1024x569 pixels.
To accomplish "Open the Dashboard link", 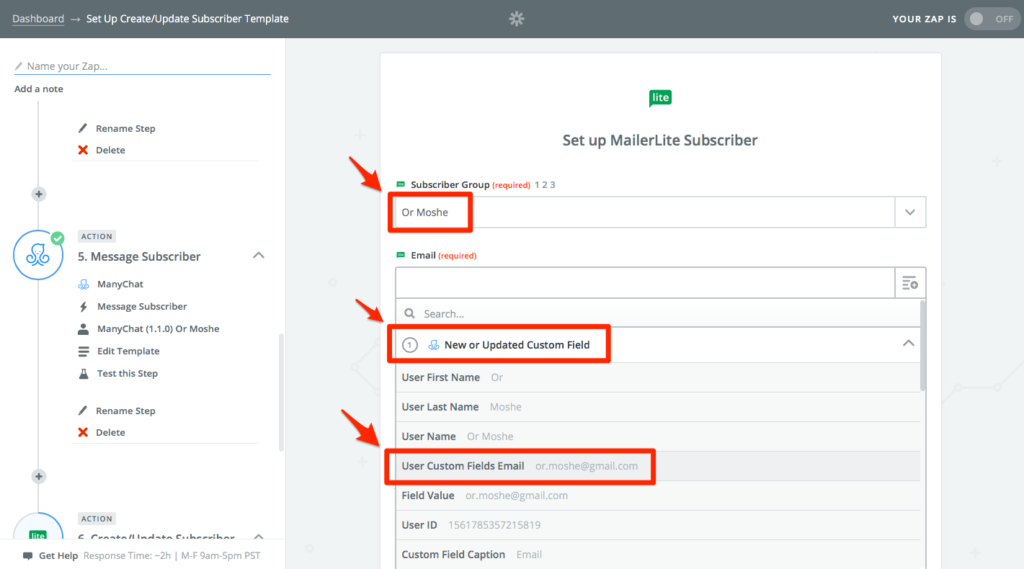I will pyautogui.click(x=38, y=18).
